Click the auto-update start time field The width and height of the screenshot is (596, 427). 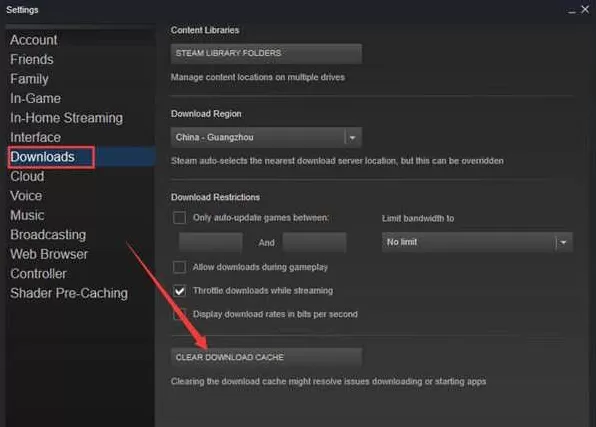pyautogui.click(x=211, y=242)
